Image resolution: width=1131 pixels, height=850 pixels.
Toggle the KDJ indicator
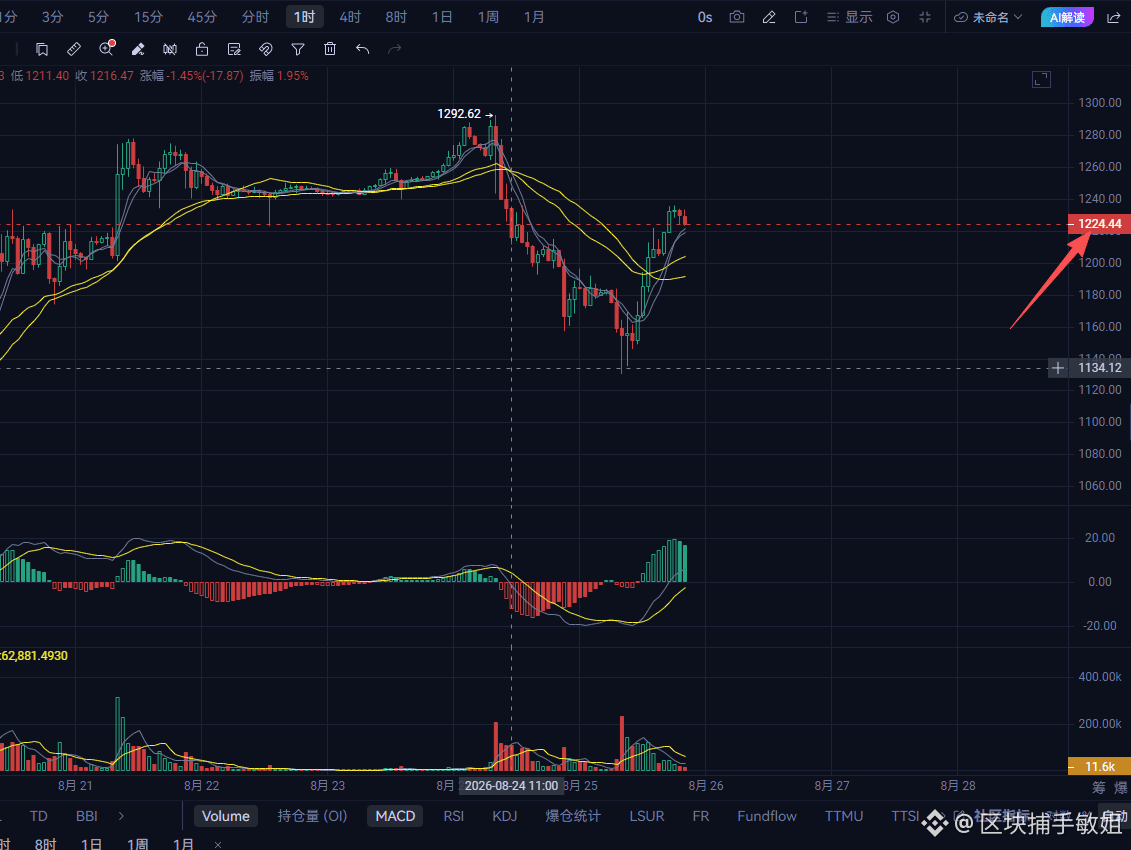[x=504, y=816]
